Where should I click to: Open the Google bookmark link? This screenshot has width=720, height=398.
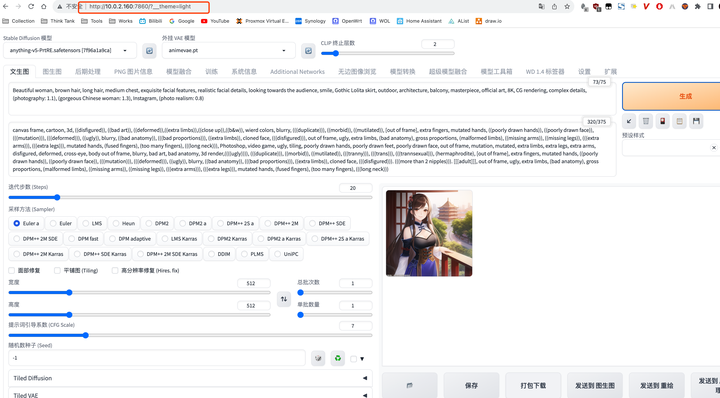pyautogui.click(x=182, y=21)
